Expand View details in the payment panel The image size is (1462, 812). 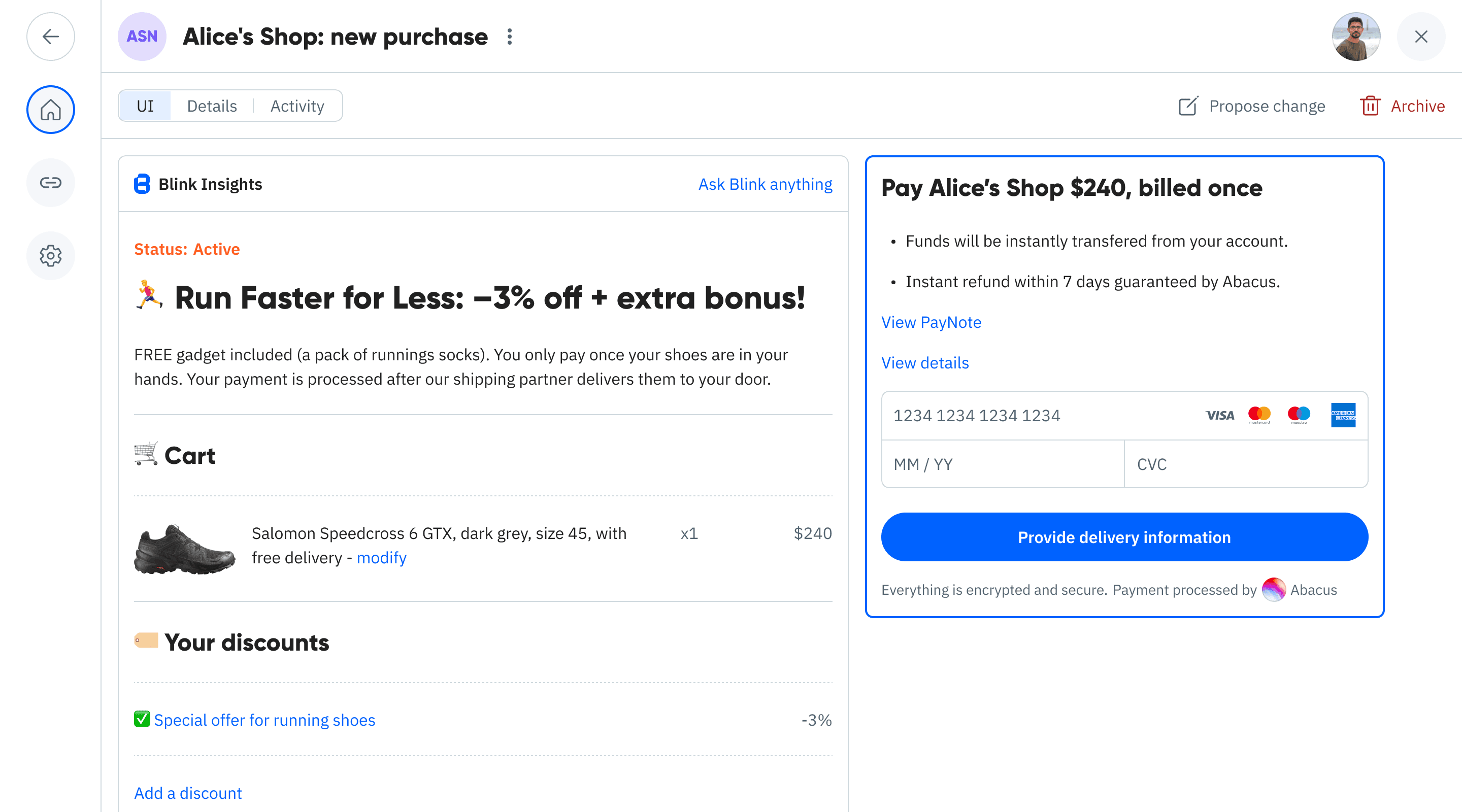click(x=924, y=362)
